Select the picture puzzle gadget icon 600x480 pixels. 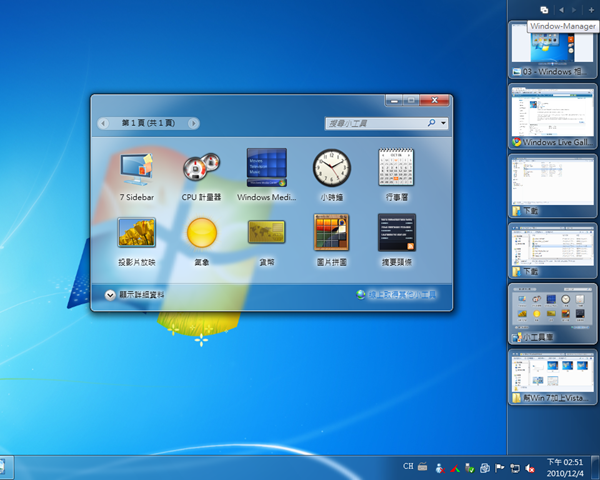point(332,233)
